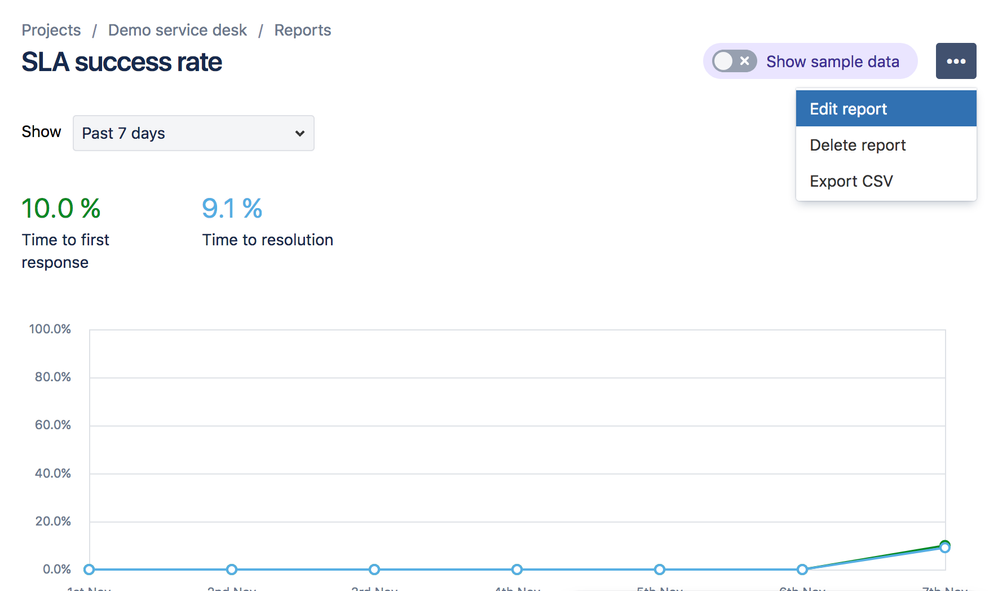This screenshot has width=998, height=591.
Task: Open the Demo service desk breadcrumb link
Action: click(177, 30)
